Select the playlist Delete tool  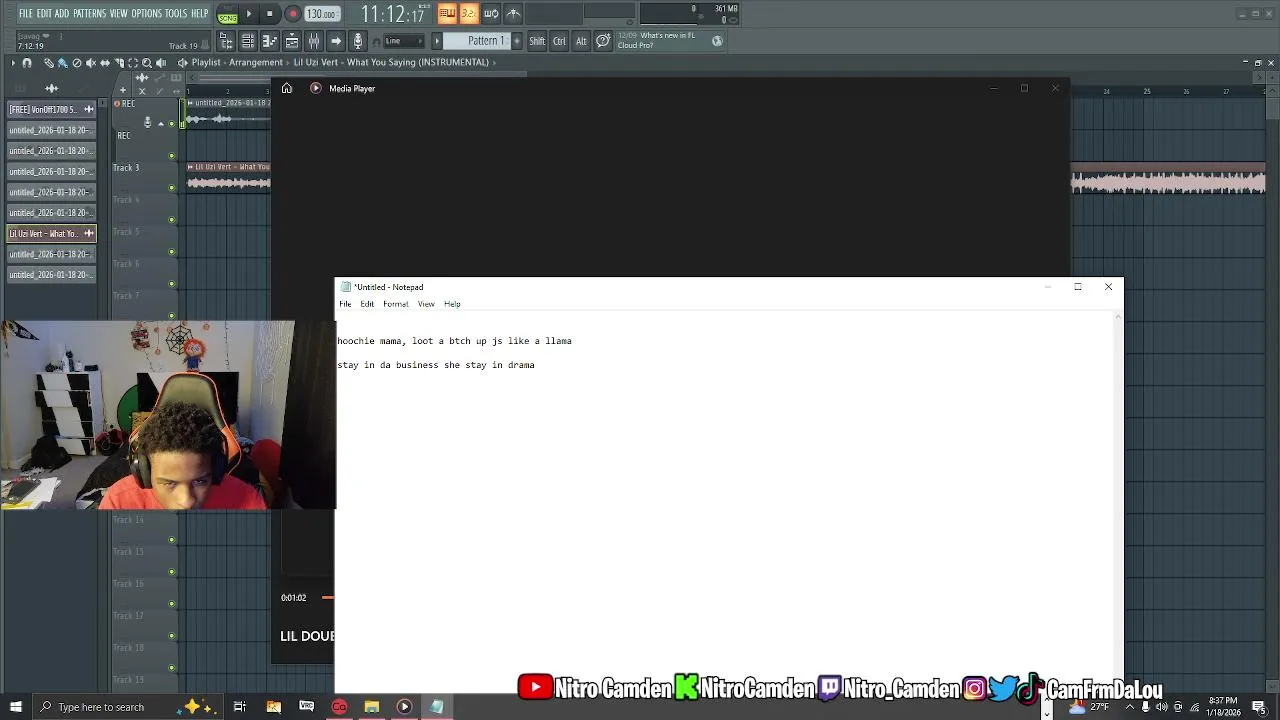(x=77, y=63)
